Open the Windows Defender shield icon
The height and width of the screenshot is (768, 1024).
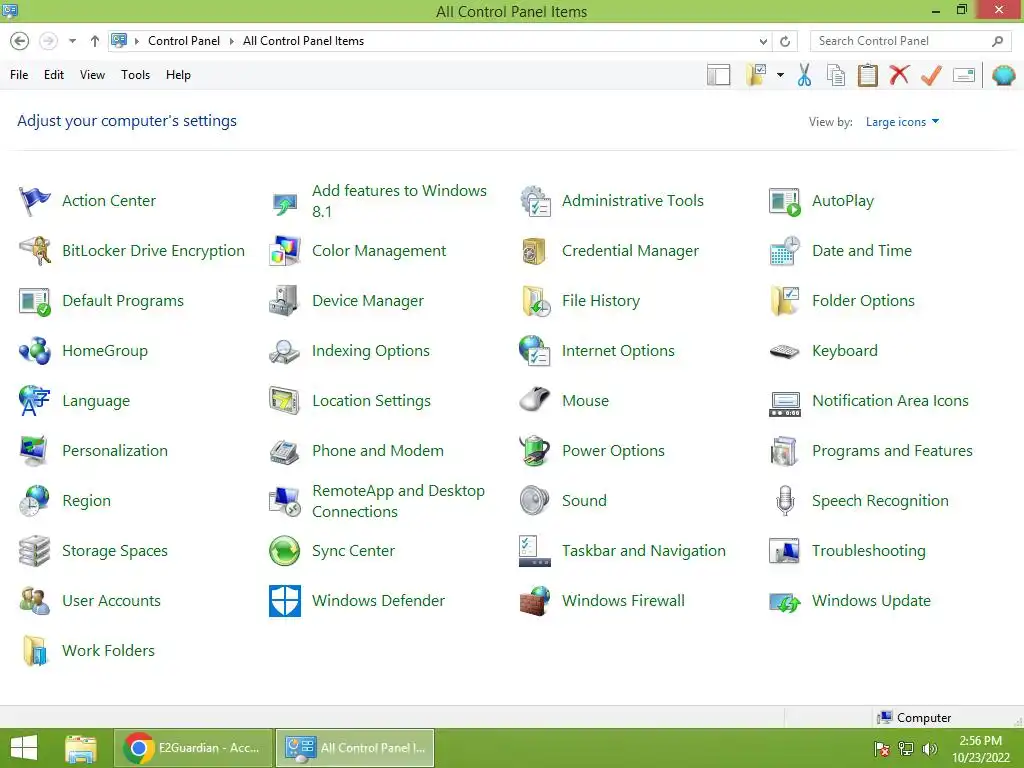(285, 601)
